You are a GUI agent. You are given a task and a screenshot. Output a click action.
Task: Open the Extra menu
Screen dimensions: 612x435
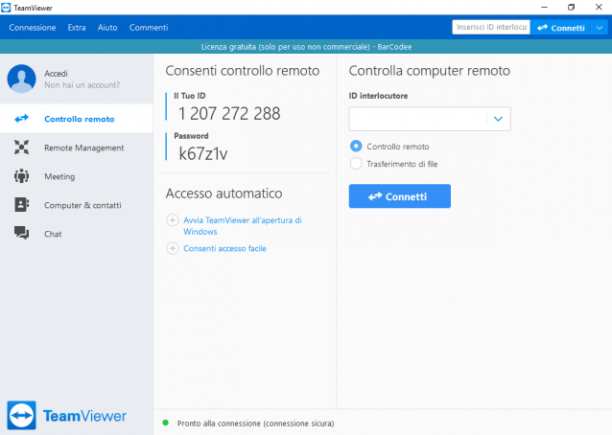coord(76,27)
